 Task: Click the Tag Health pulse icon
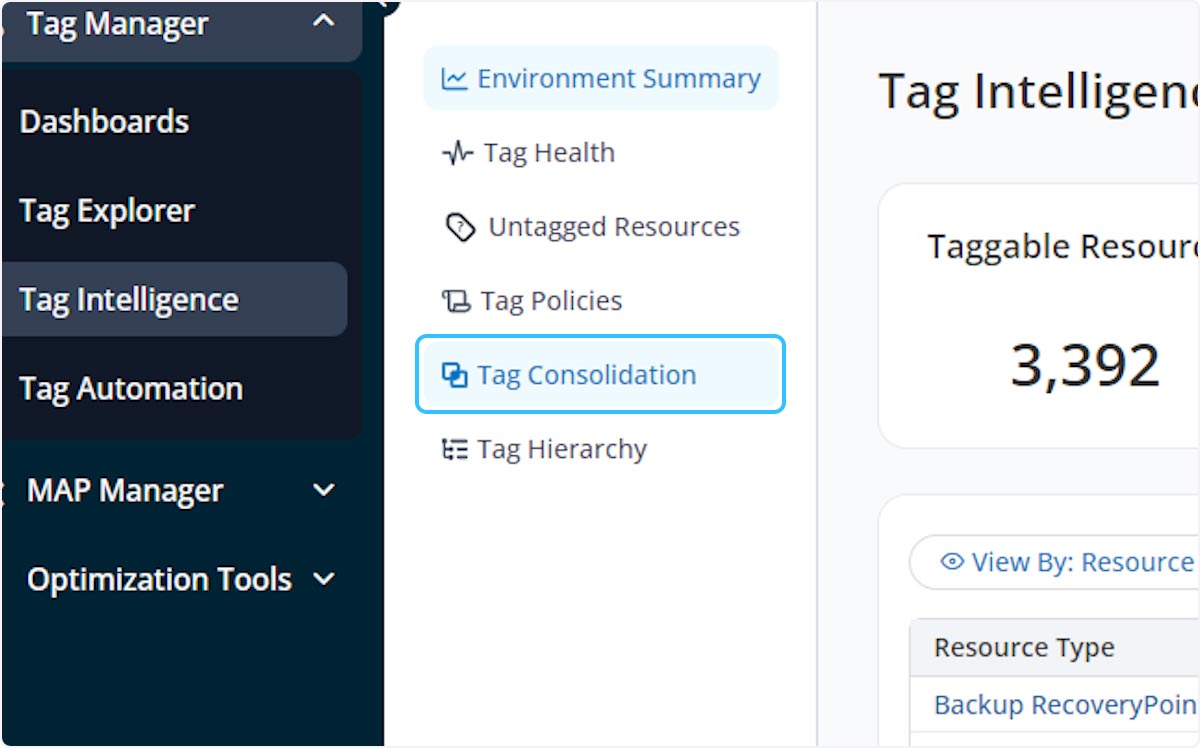(x=456, y=153)
